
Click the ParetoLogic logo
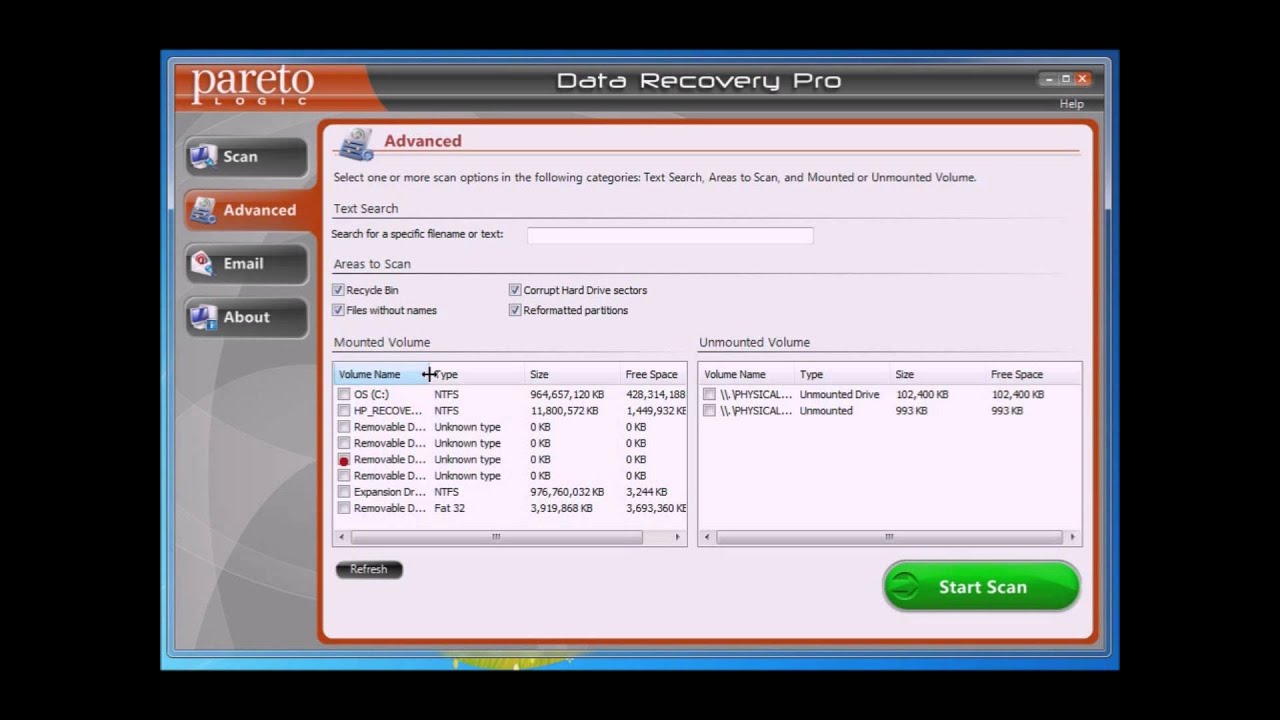[252, 86]
